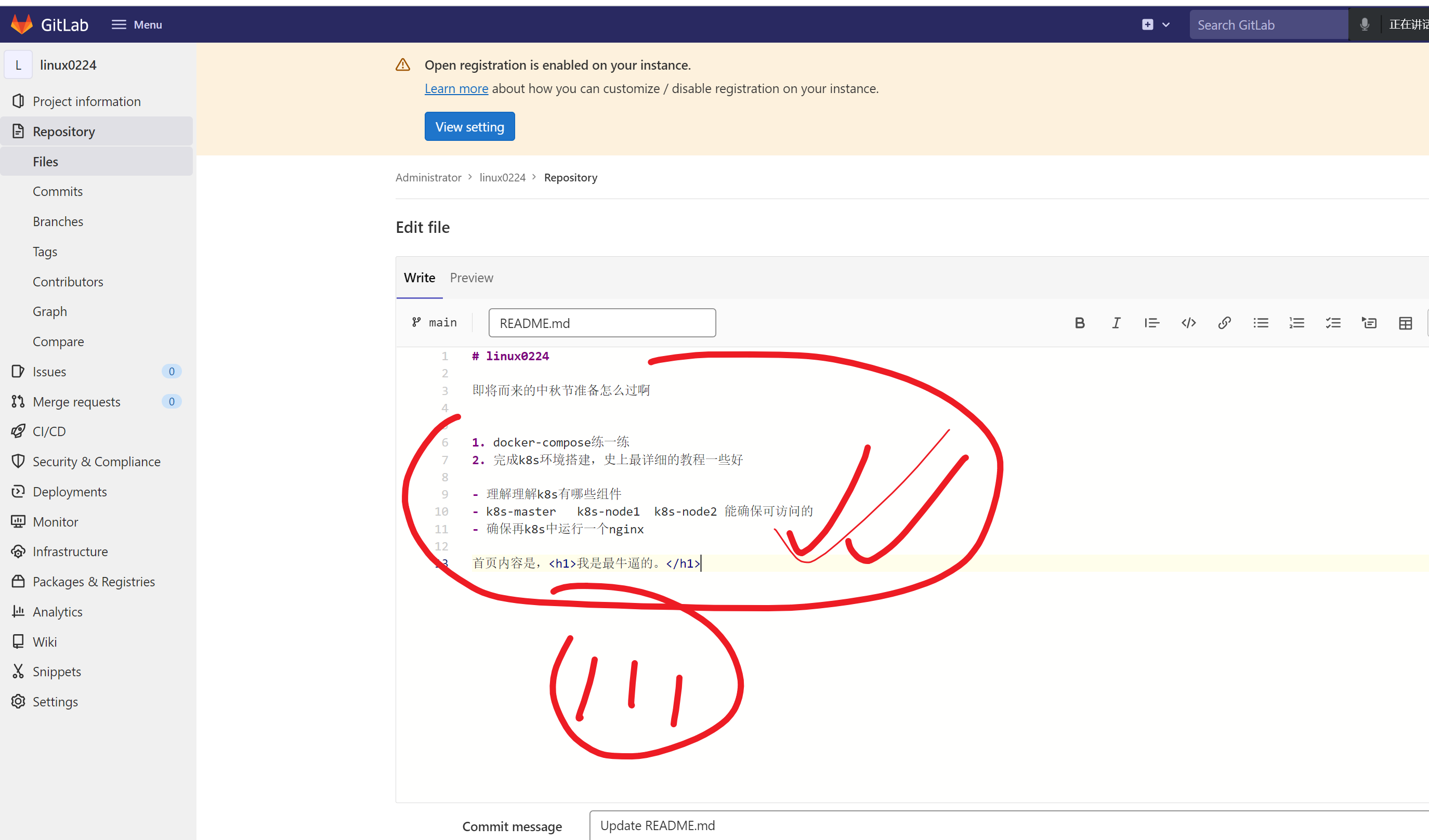The width and height of the screenshot is (1429, 840).
Task: Click the README.md filename field
Action: click(601, 323)
